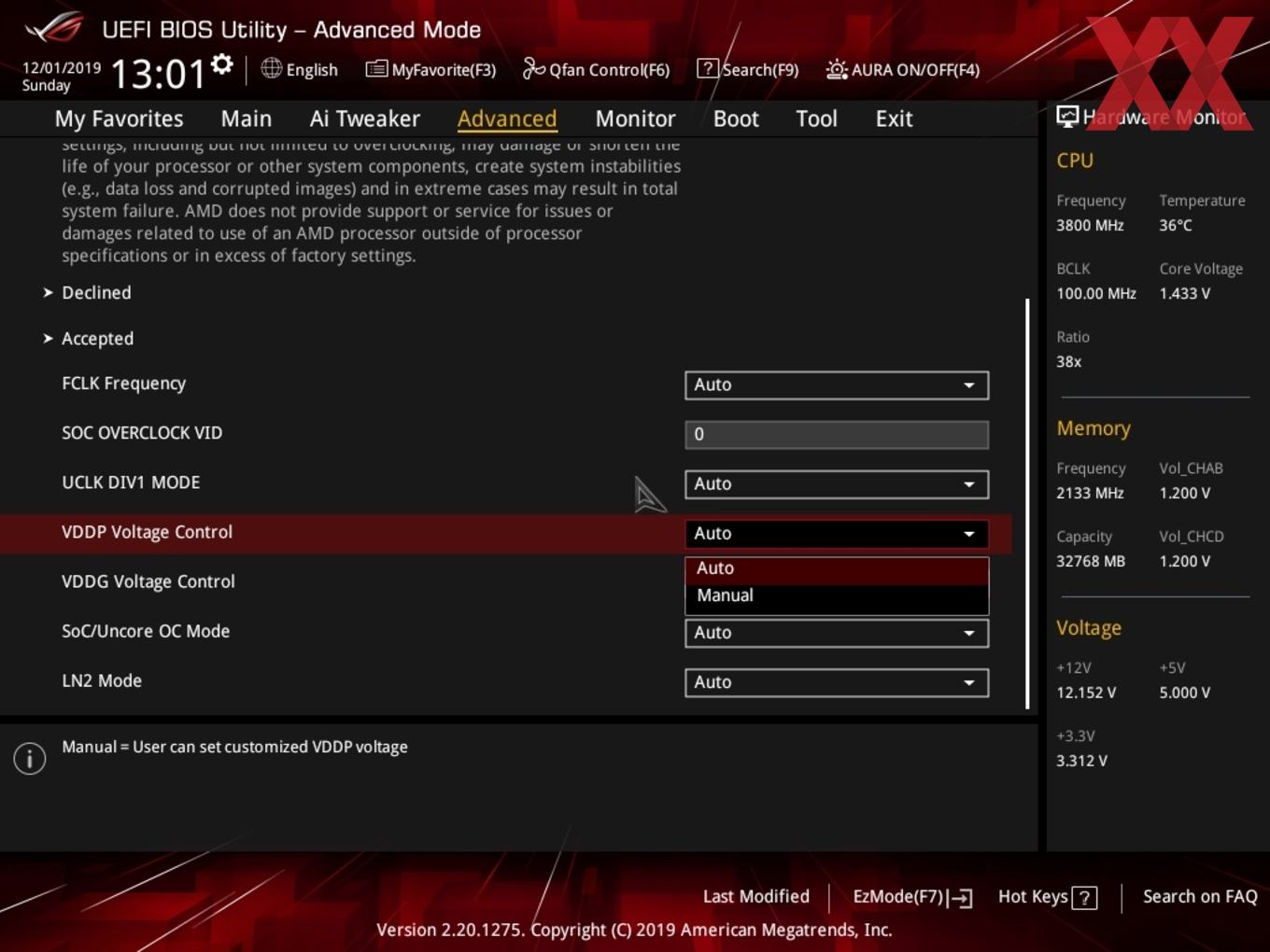Image resolution: width=1270 pixels, height=952 pixels.
Task: Click the +12V 12.152 V reading
Action: pyautogui.click(x=1086, y=693)
